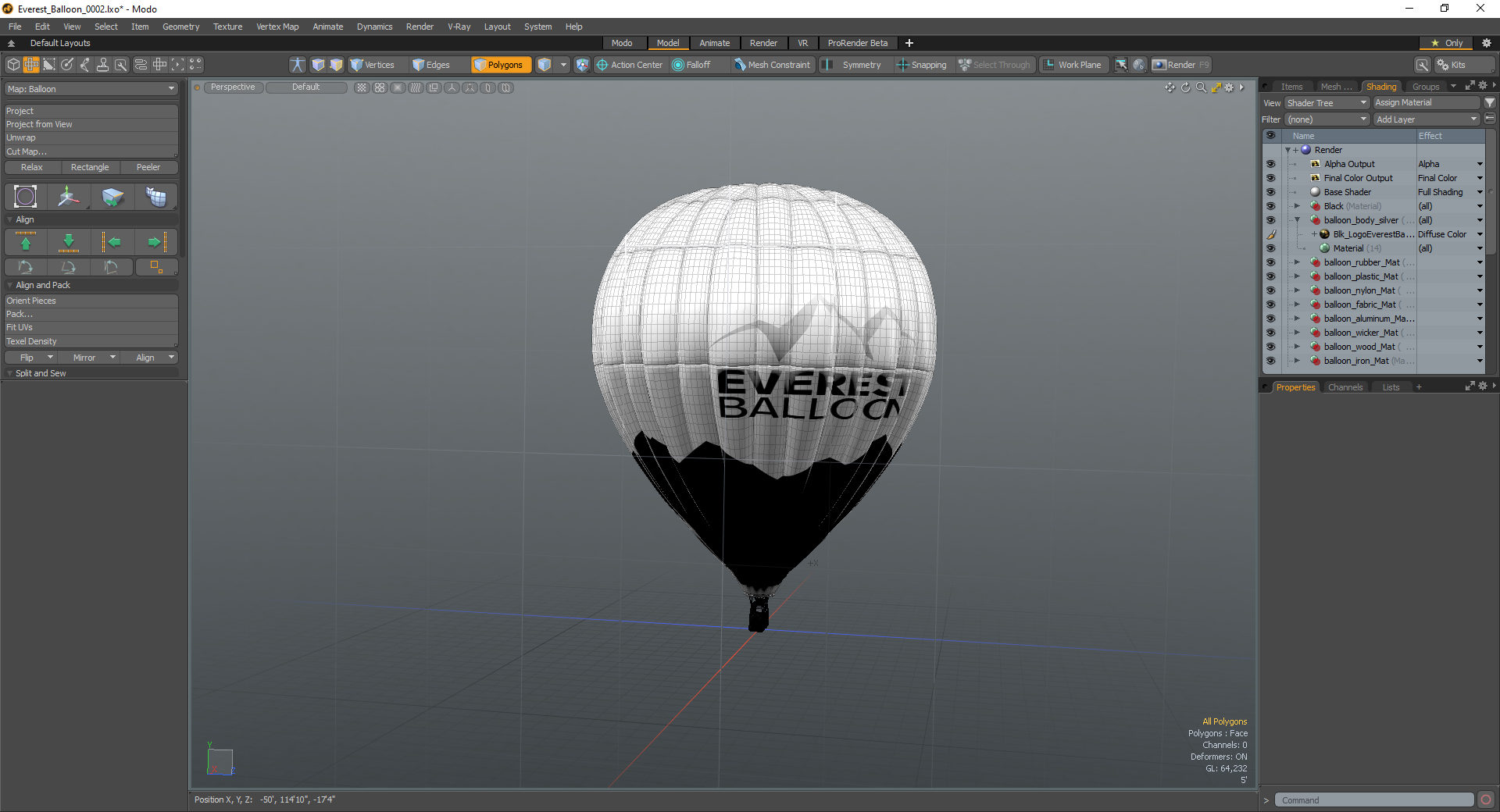Click the selection arrow icon left of Render
Image resolution: width=1500 pixels, height=812 pixels.
[x=1121, y=65]
